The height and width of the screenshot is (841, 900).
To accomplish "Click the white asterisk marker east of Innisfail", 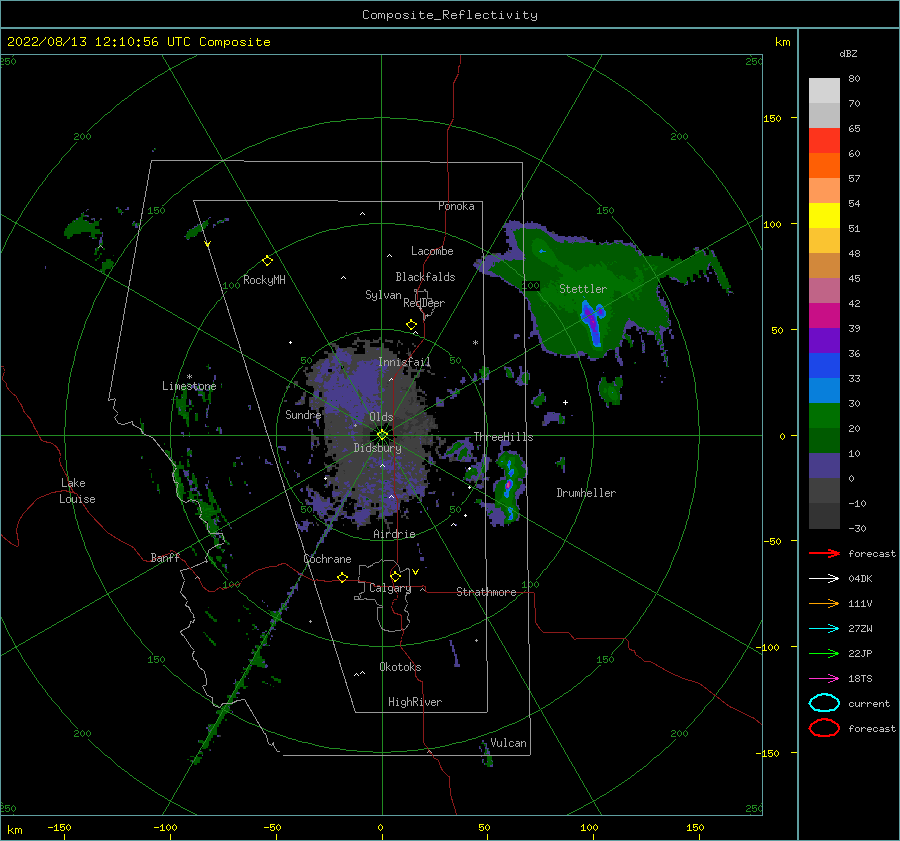I will (475, 343).
